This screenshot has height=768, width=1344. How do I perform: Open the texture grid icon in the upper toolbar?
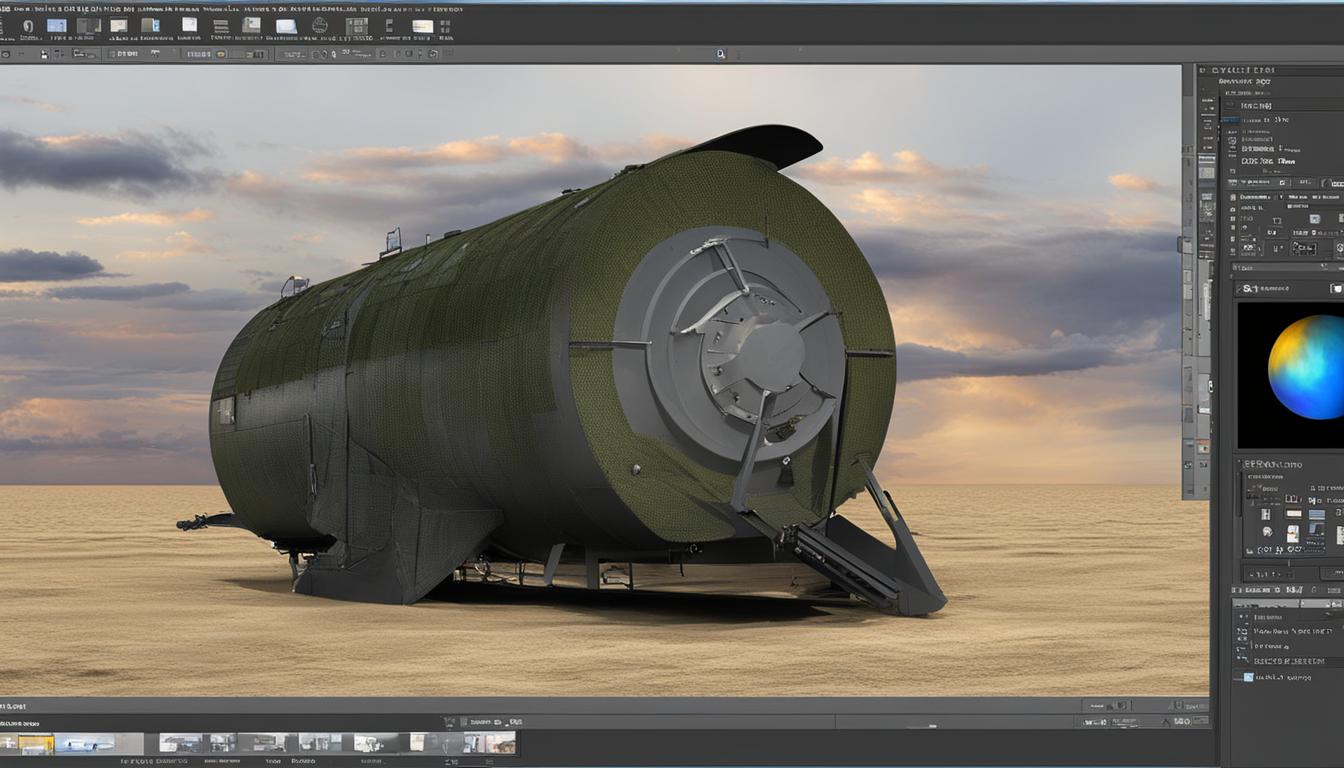356,28
